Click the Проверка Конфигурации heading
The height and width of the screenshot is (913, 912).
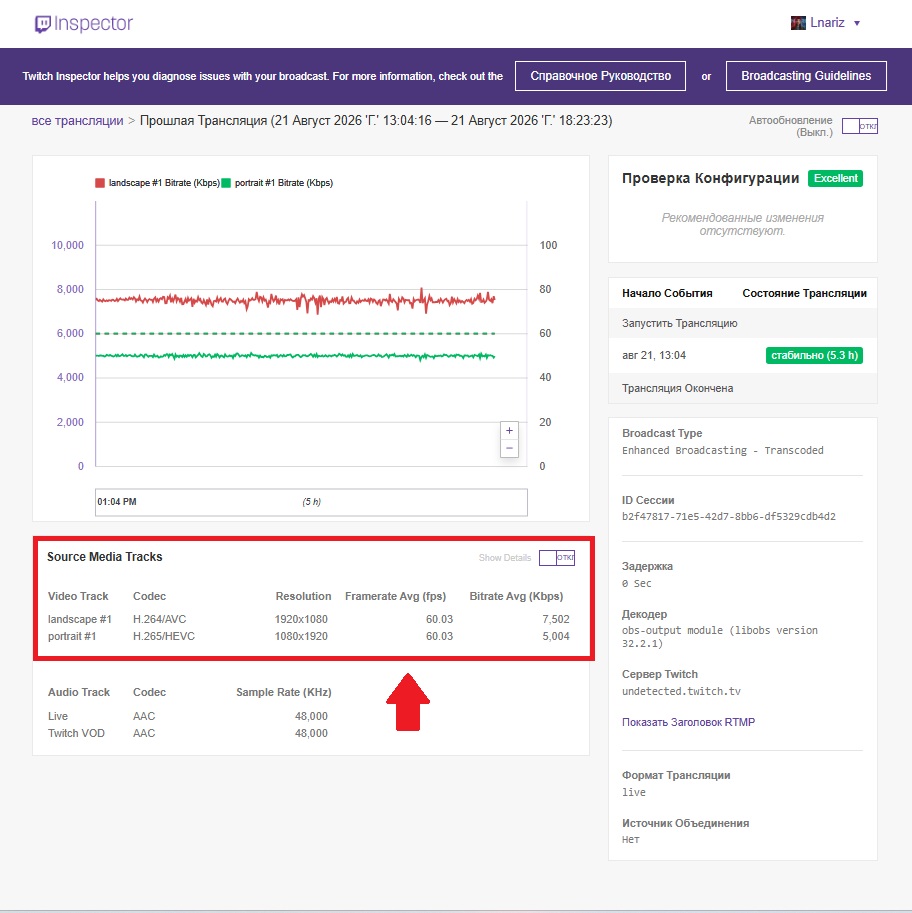click(x=710, y=178)
